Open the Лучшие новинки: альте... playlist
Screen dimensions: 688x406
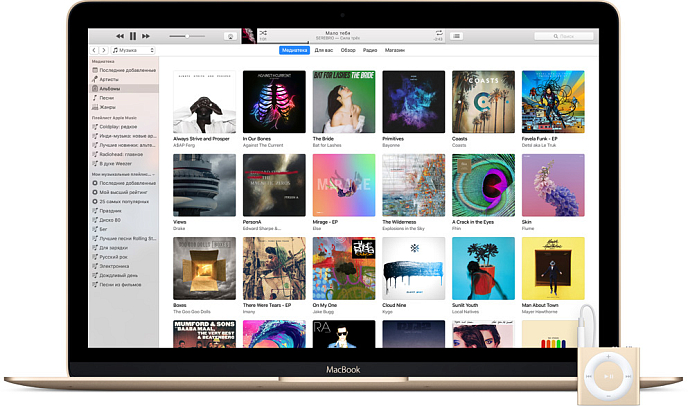tap(124, 145)
